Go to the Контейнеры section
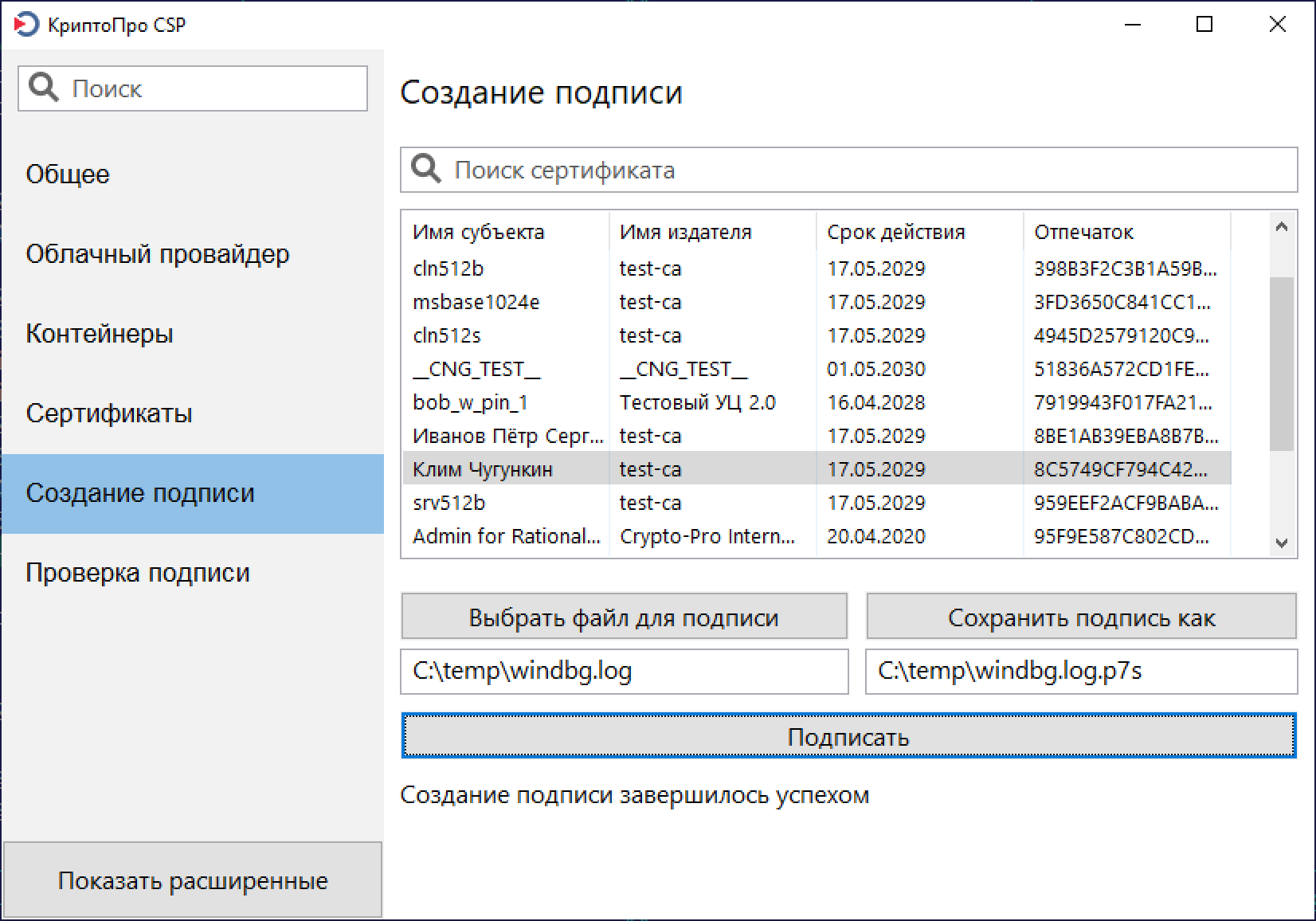 pyautogui.click(x=99, y=334)
